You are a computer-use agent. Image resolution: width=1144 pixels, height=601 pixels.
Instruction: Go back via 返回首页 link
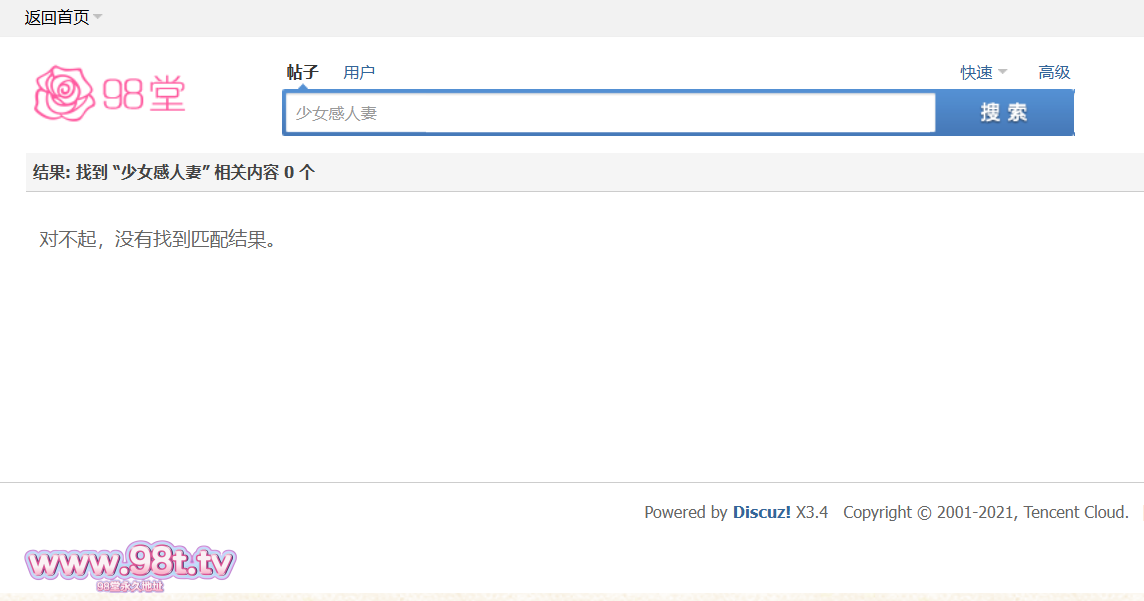click(x=56, y=17)
